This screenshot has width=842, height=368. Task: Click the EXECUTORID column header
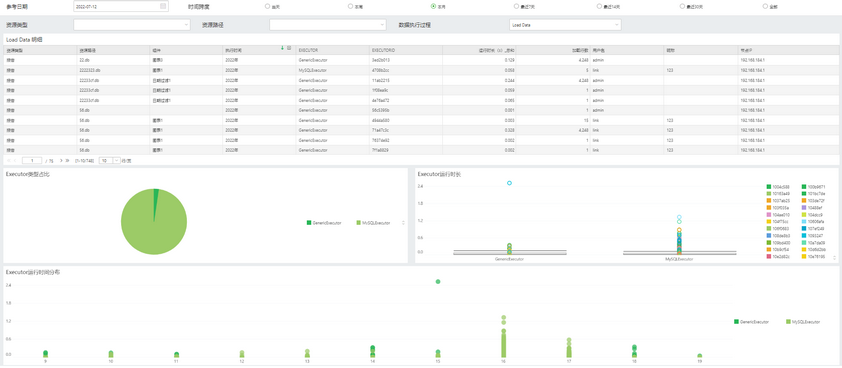[x=406, y=50]
